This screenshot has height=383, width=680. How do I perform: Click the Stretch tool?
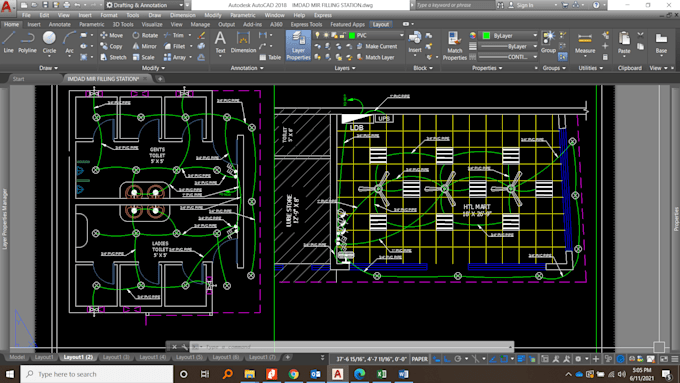[113, 57]
